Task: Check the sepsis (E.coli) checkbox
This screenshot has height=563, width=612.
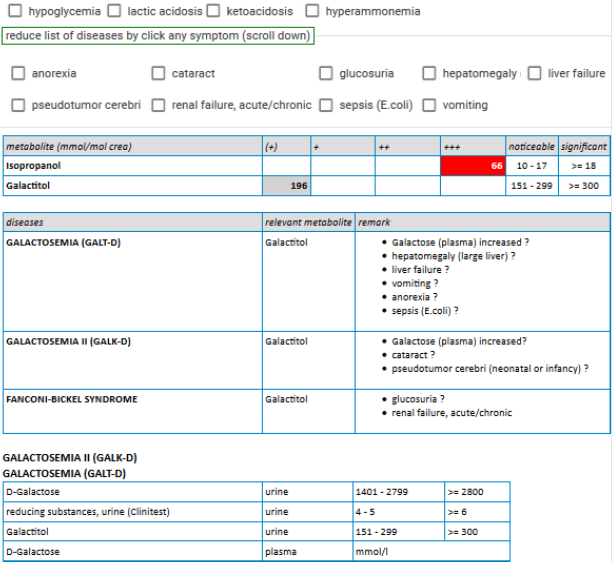Action: coord(326,105)
